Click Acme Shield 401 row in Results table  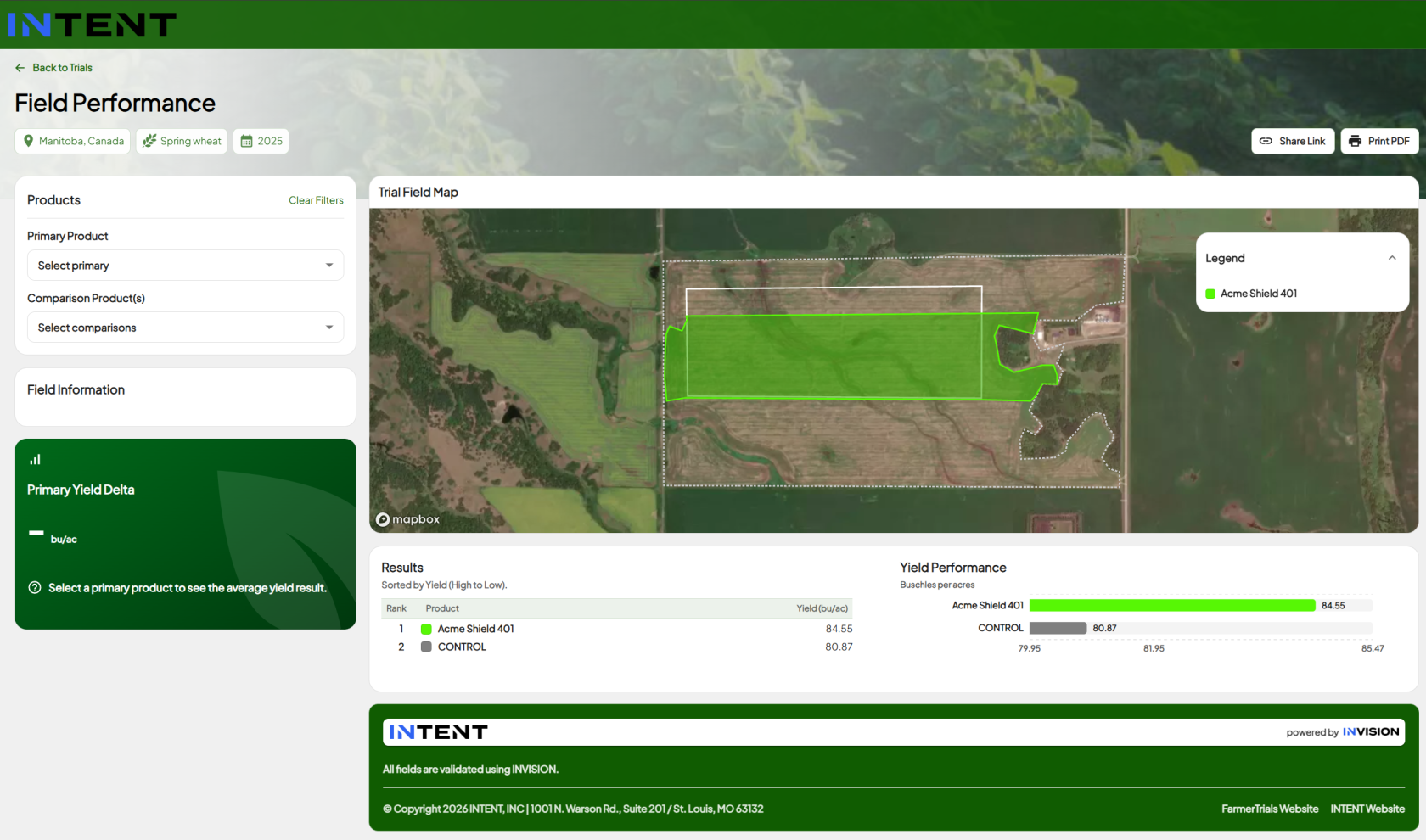[617, 629]
